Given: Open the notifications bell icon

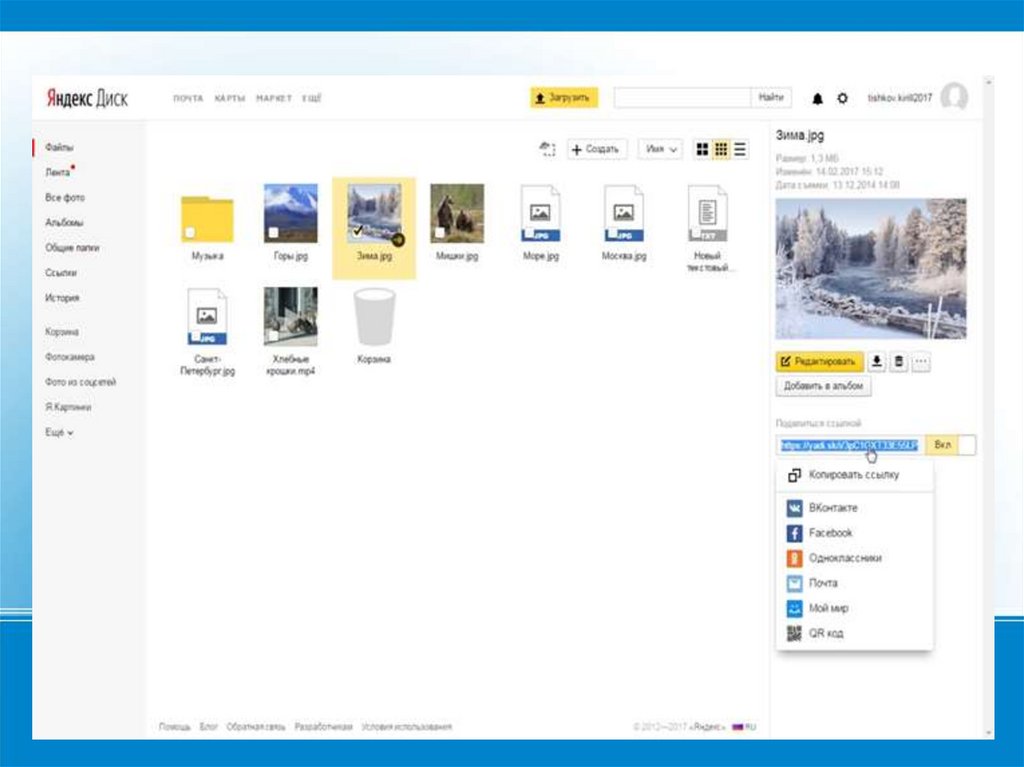Looking at the screenshot, I should 817,99.
